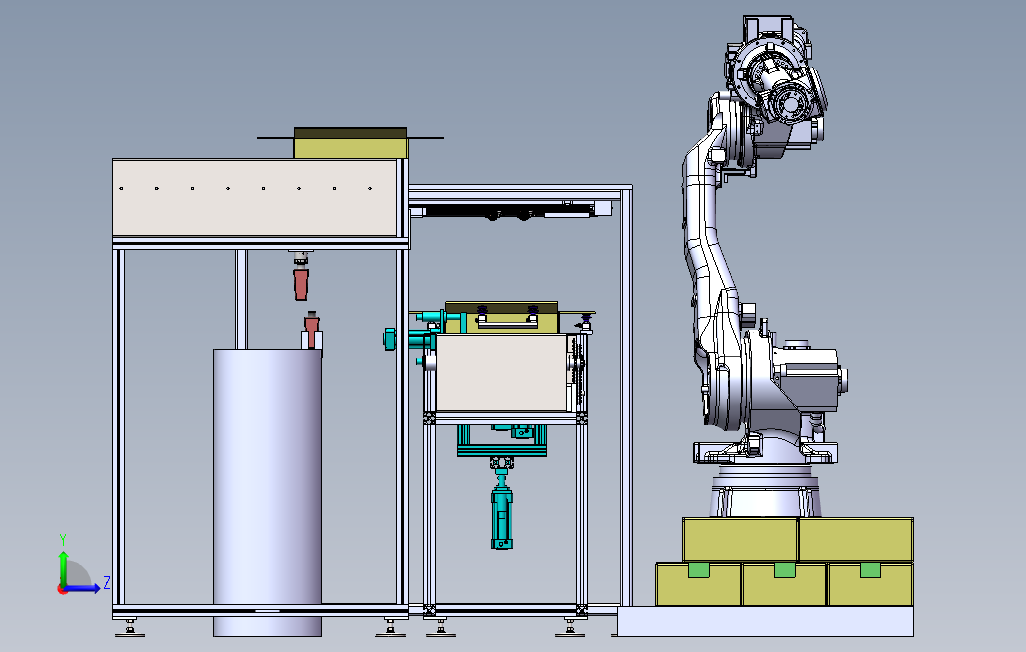
Task: Click the green Y axis arrow of triad
Action: [x=63, y=568]
